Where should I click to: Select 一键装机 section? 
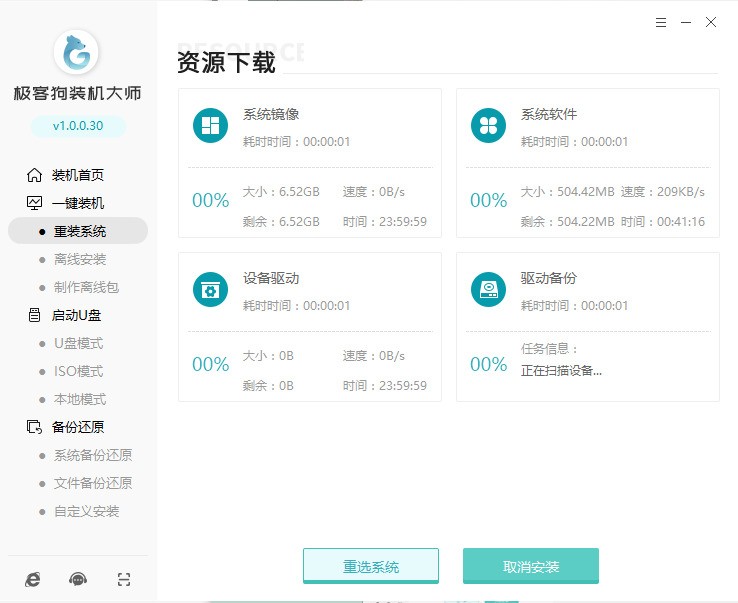[x=78, y=203]
